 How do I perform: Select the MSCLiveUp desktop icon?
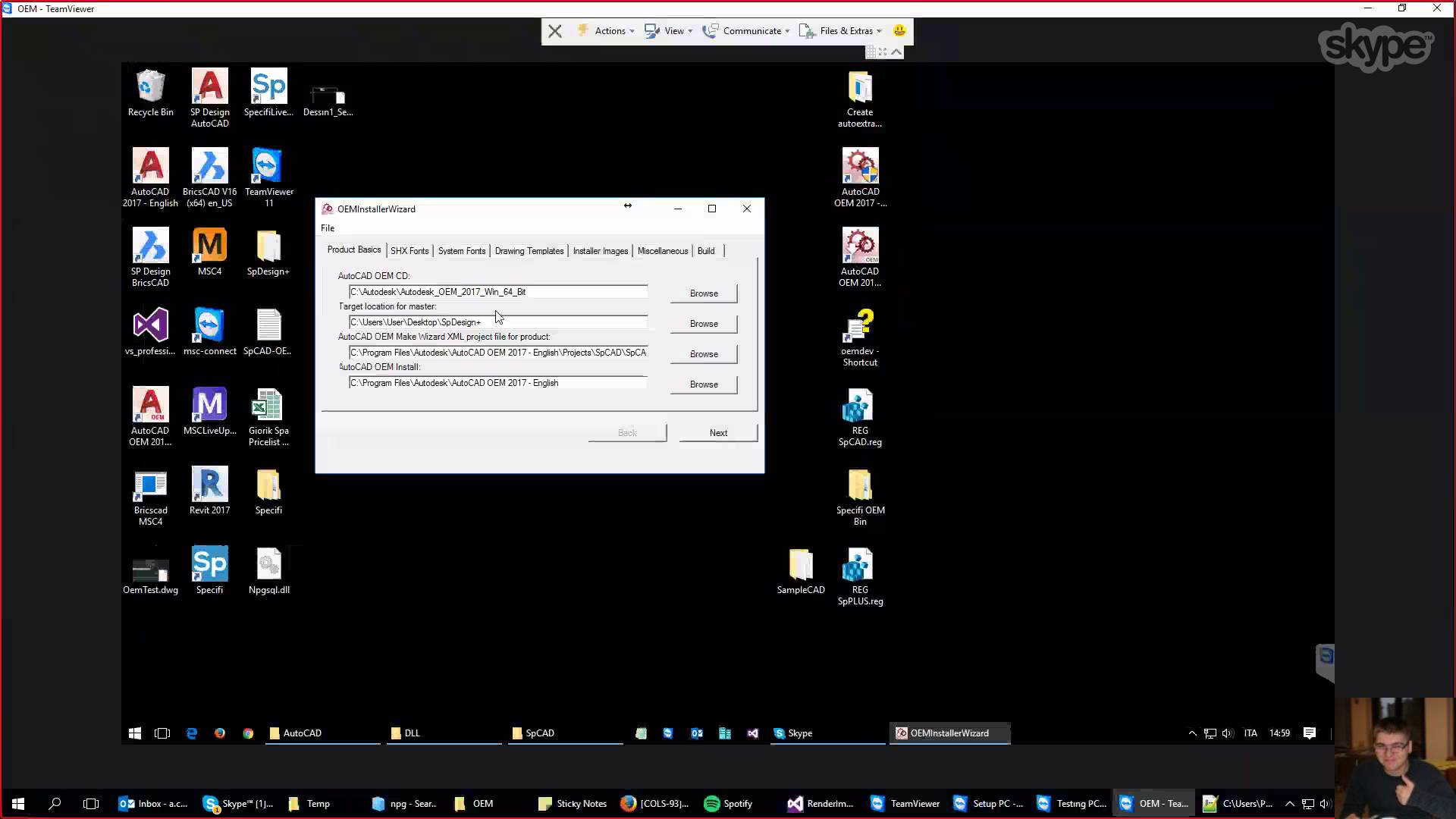209,412
